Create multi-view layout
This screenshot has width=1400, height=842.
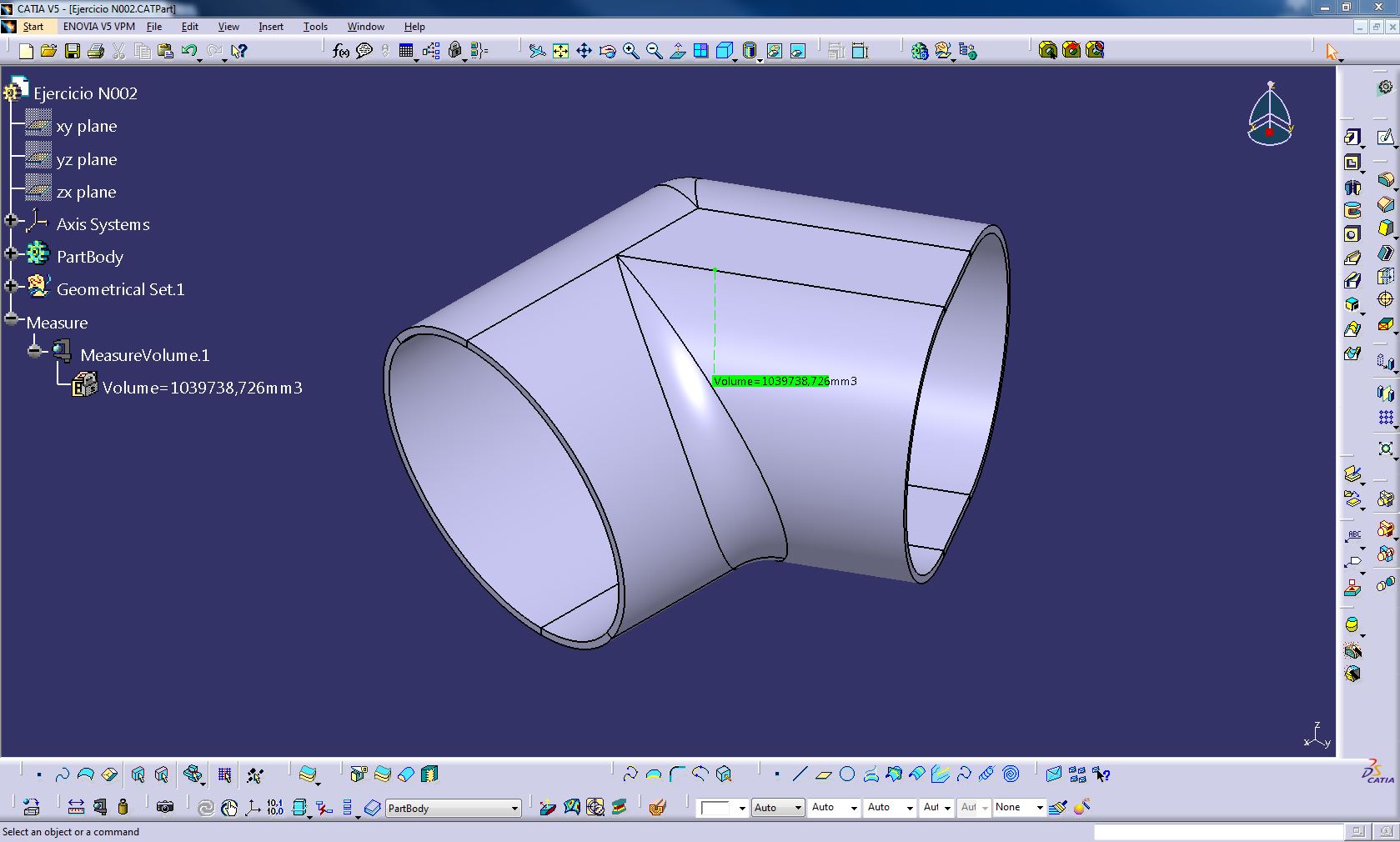tap(700, 51)
